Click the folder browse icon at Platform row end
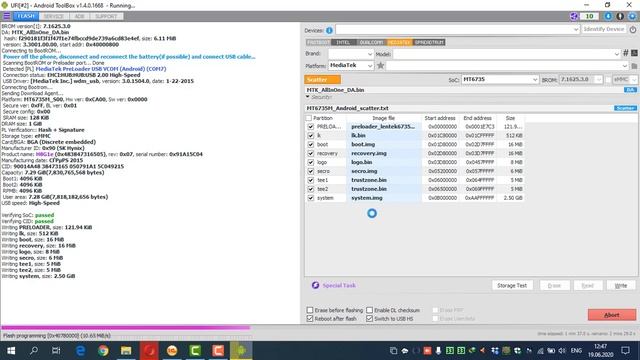The height and width of the screenshot is (360, 640). (x=634, y=66)
